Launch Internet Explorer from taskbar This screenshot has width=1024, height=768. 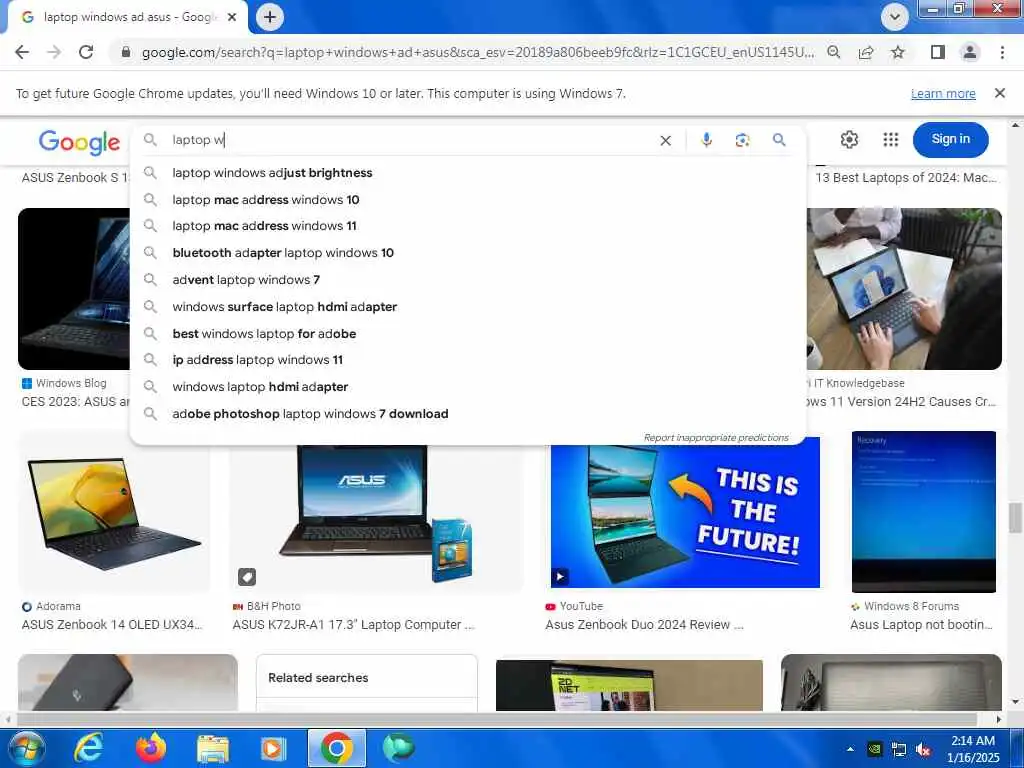tap(88, 748)
